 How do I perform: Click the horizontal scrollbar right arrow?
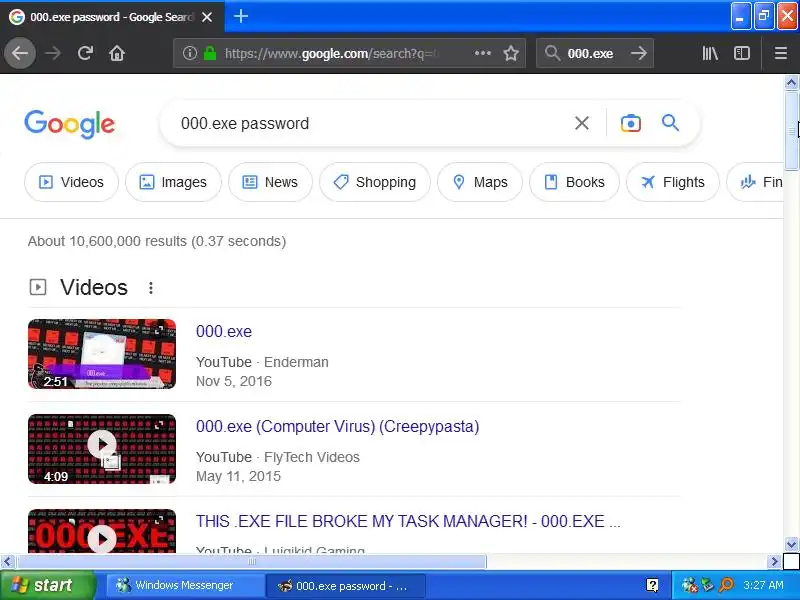(774, 562)
